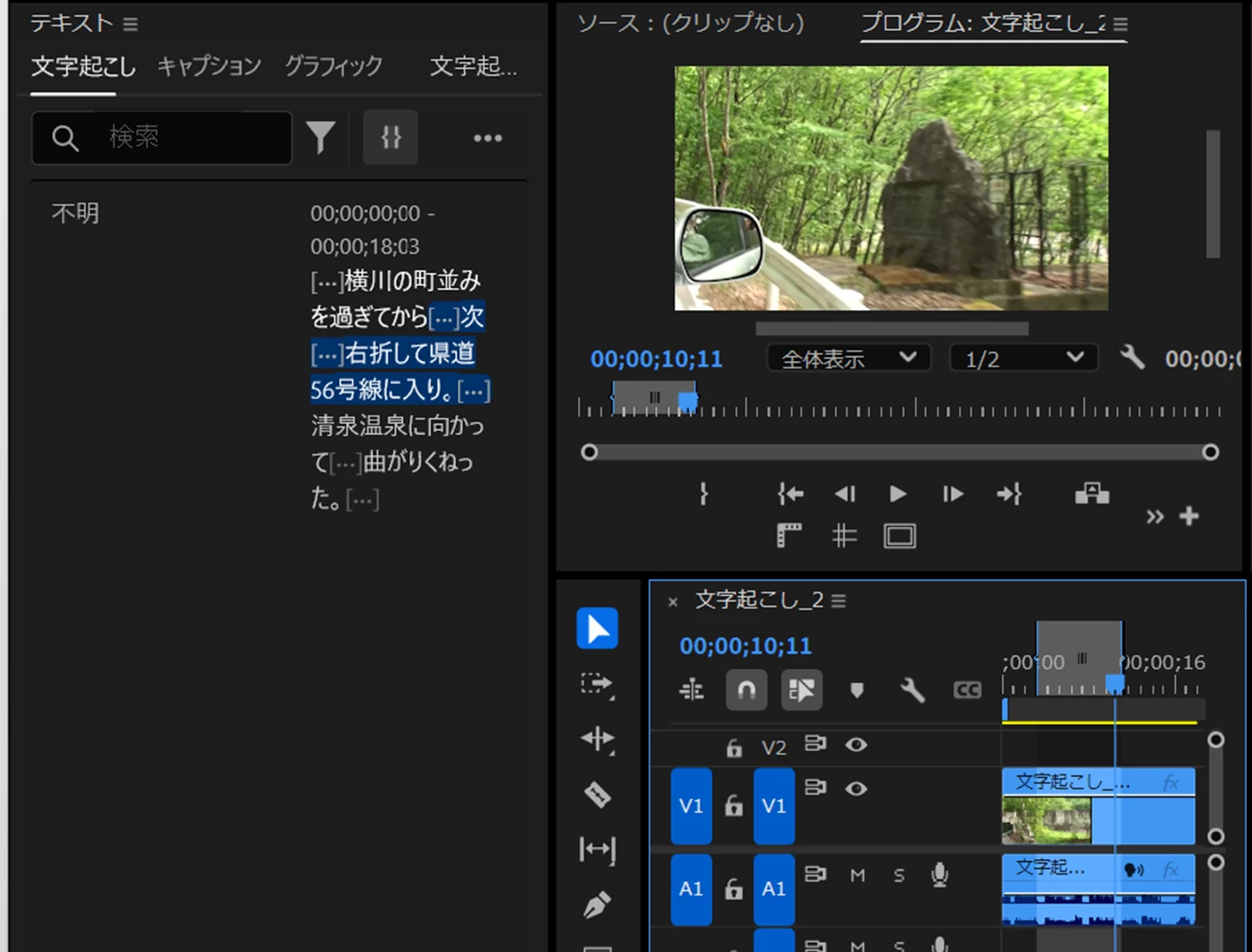
Task: Hide V2 track output eye
Action: pos(855,744)
